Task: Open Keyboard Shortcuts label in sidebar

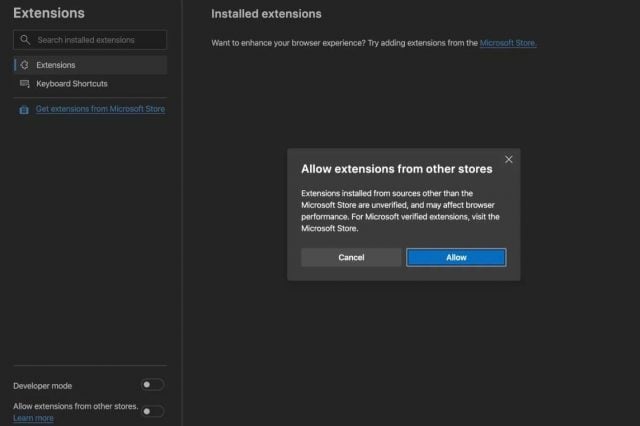Action: click(71, 84)
